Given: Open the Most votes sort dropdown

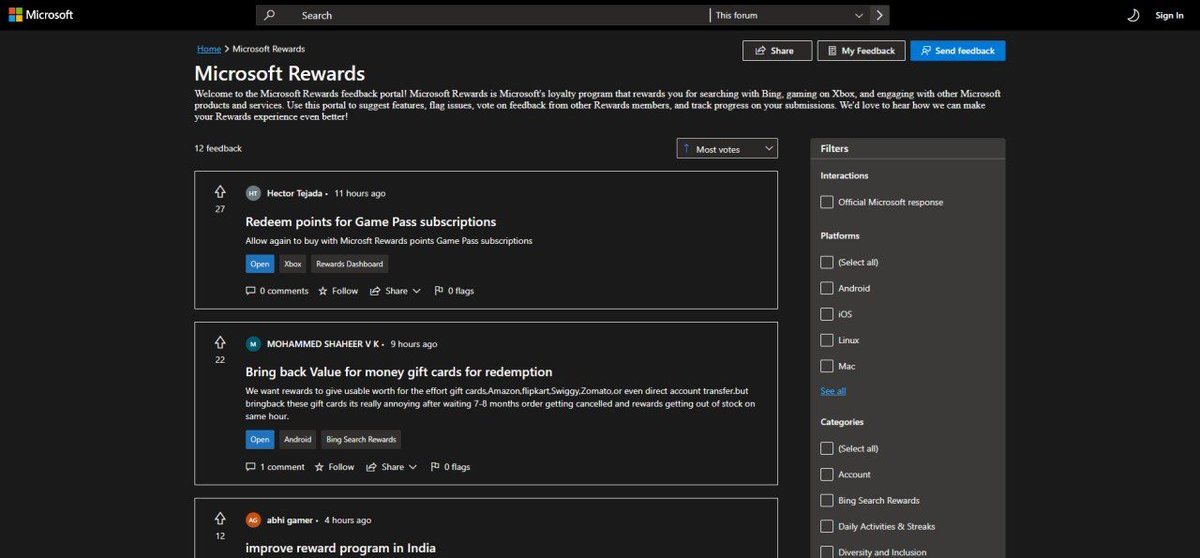Looking at the screenshot, I should (727, 148).
